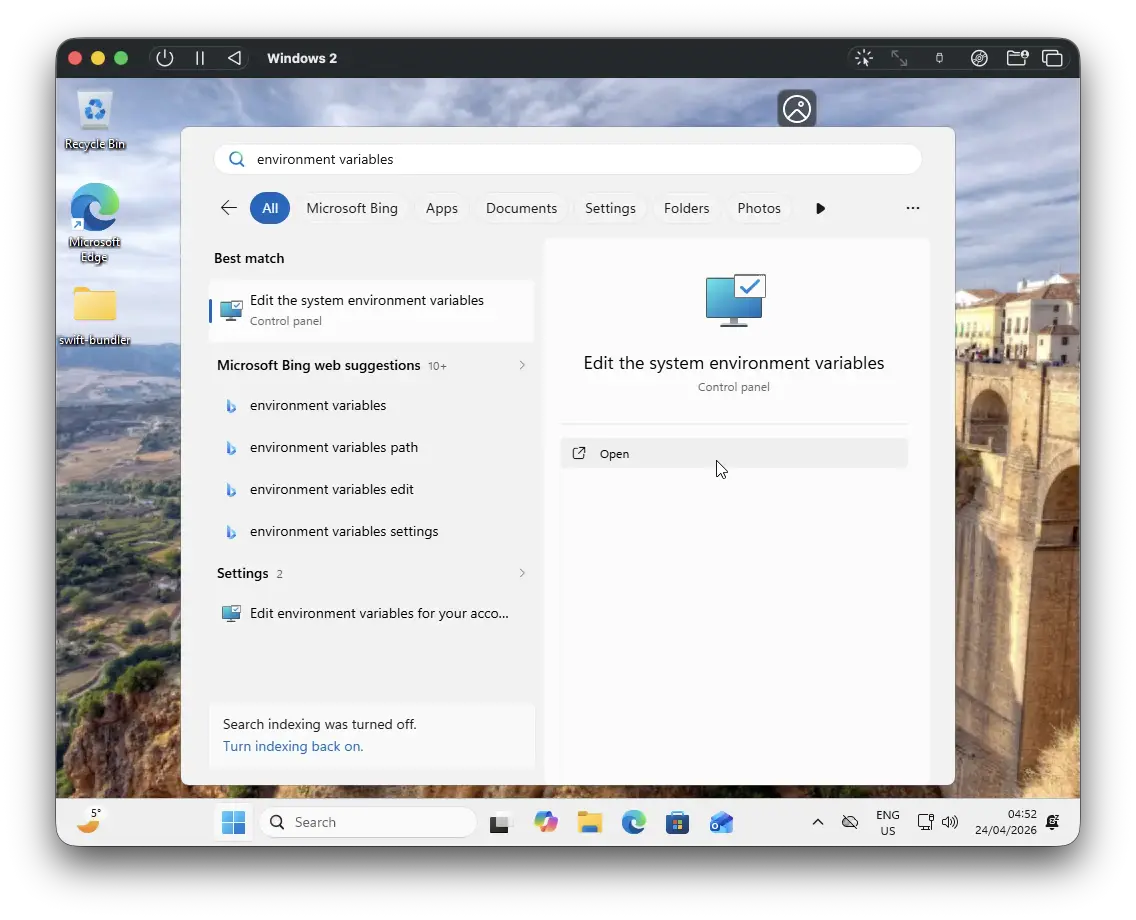1136x920 pixels.
Task: Open the Task View taskbar icon
Action: click(x=499, y=823)
